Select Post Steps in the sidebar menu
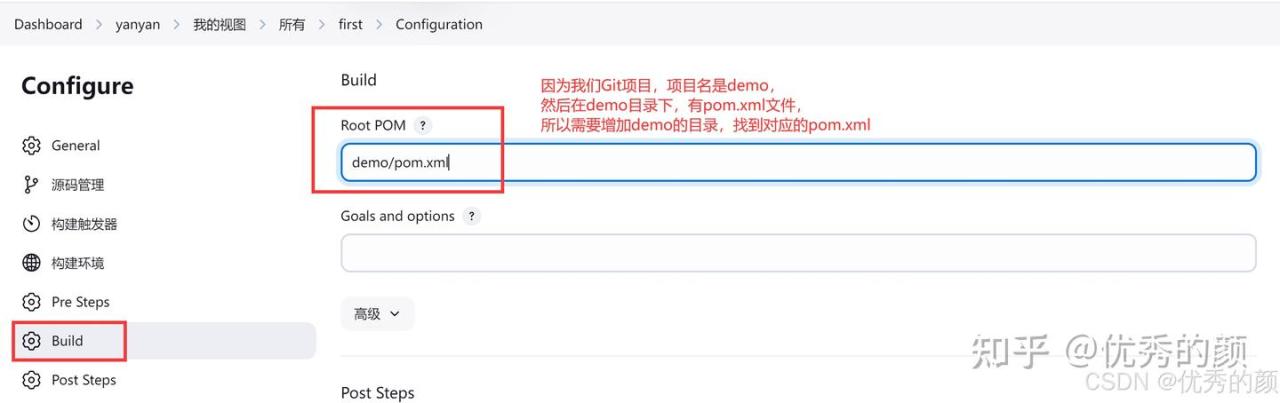 [x=84, y=380]
